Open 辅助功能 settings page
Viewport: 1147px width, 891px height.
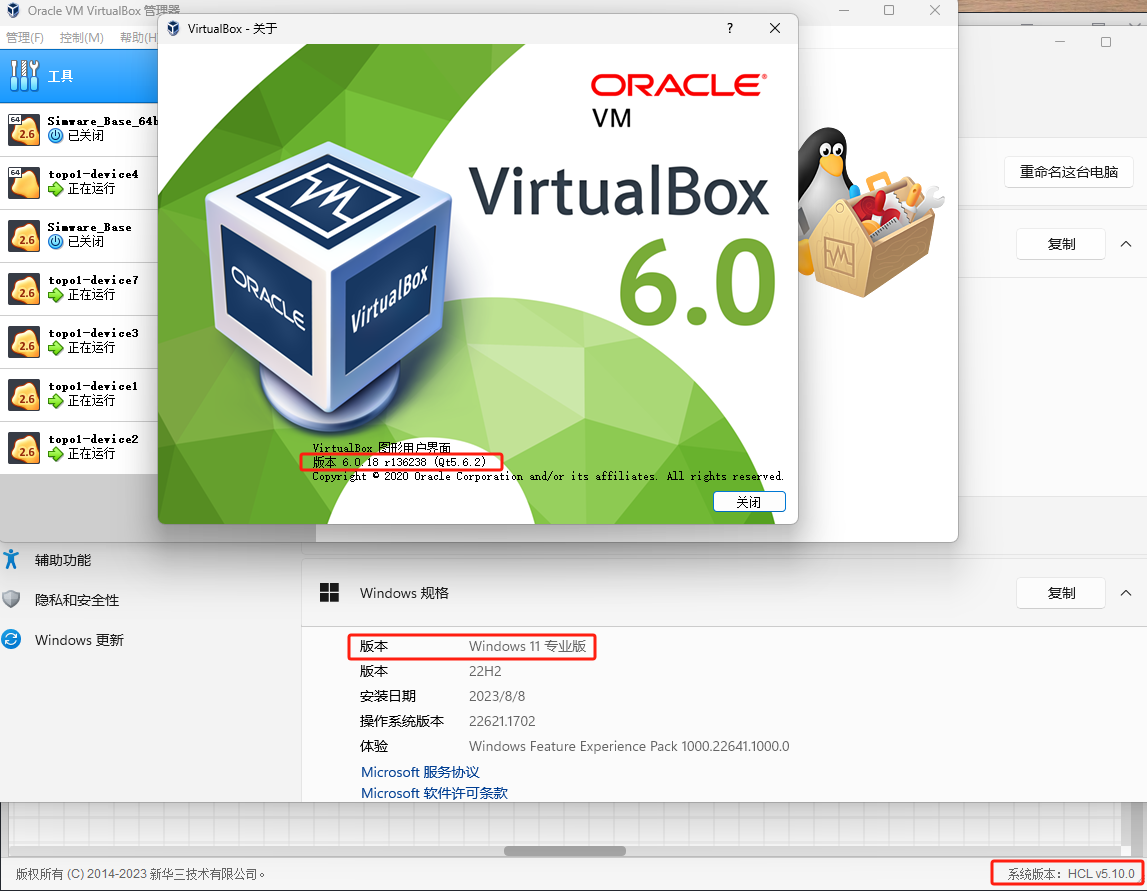(63, 560)
